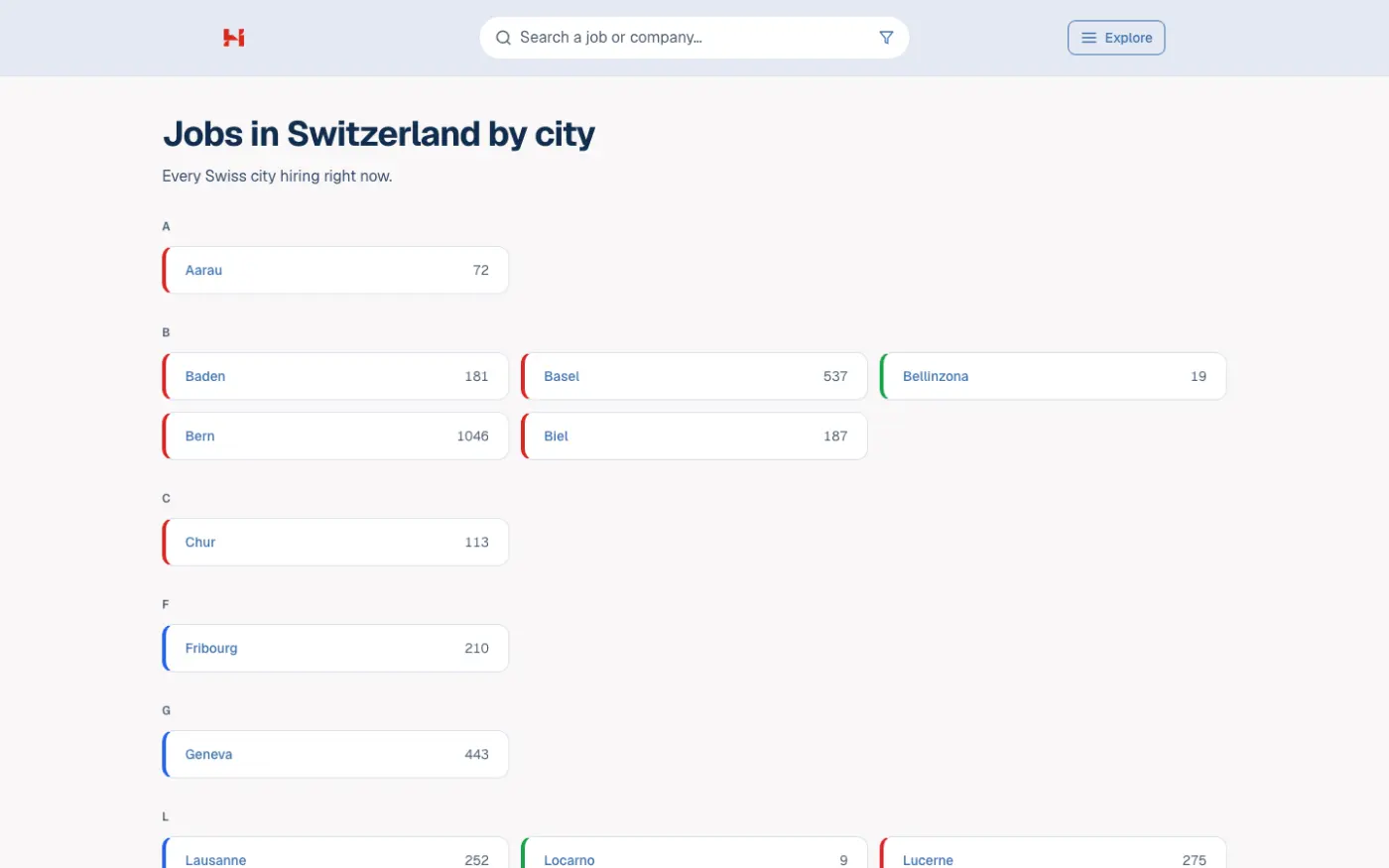1389x868 pixels.
Task: Click the Fribourg job count 210
Action: [x=476, y=649]
